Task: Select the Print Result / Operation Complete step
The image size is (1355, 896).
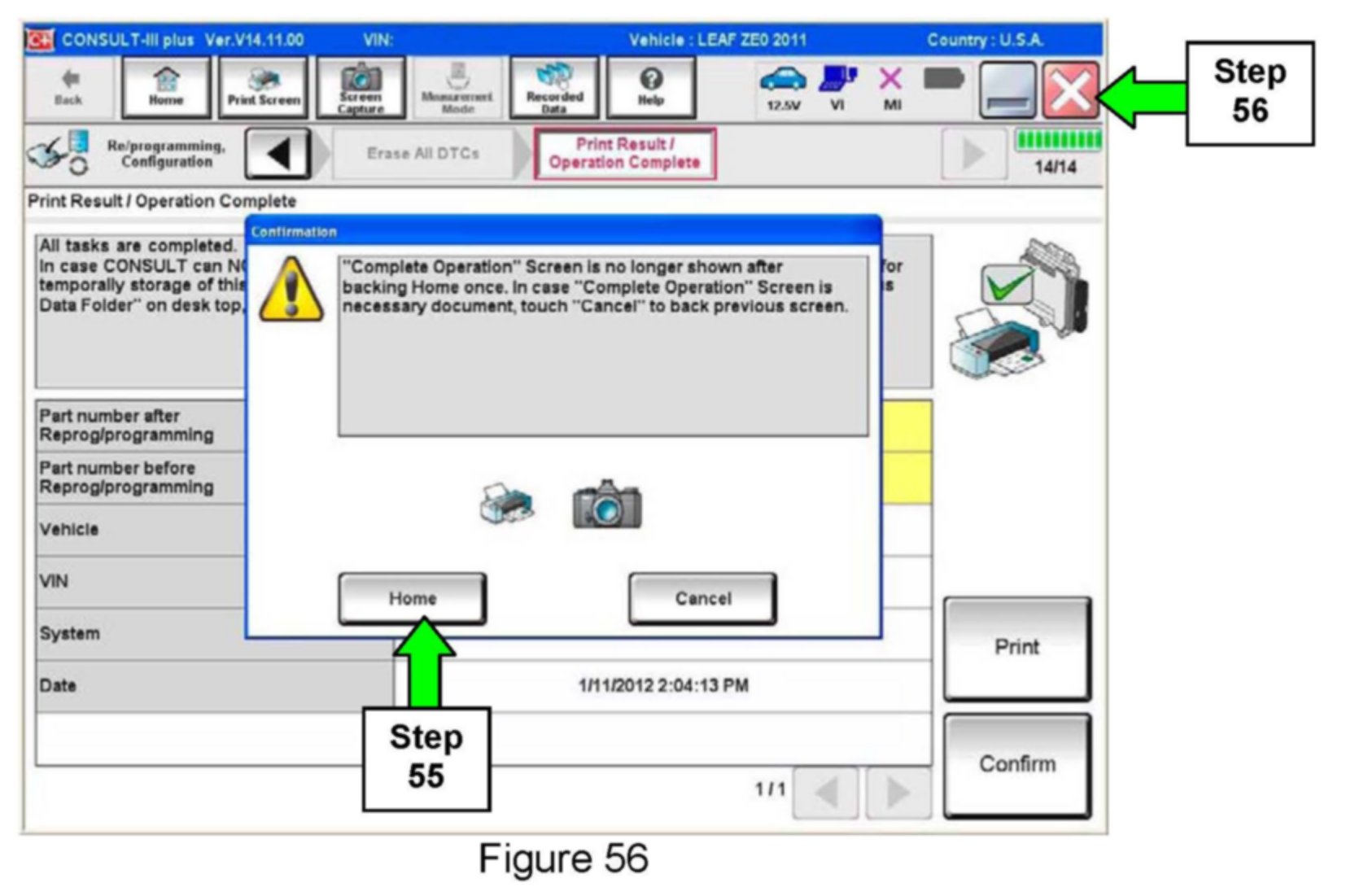Action: click(x=624, y=153)
